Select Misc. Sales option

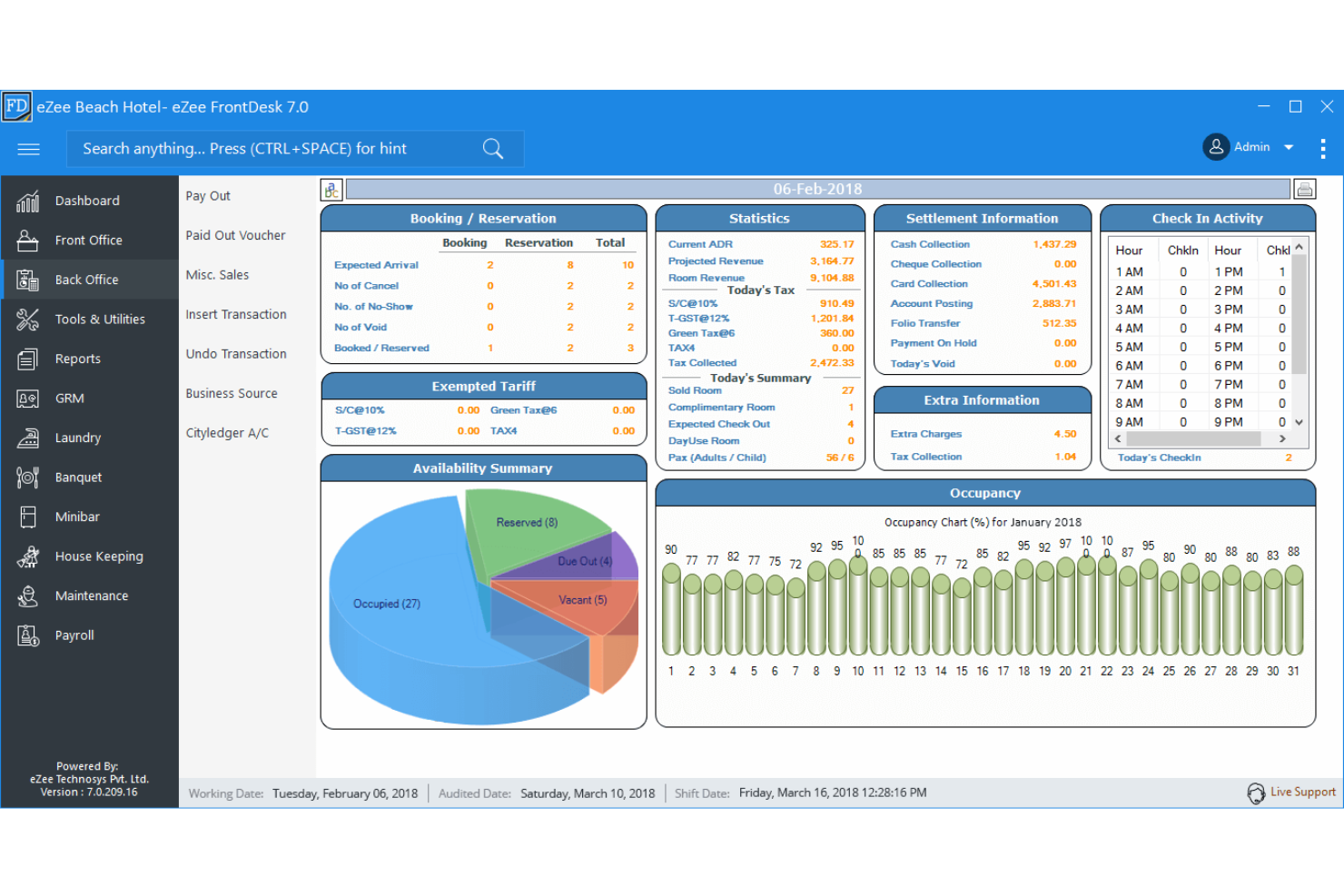coord(217,275)
